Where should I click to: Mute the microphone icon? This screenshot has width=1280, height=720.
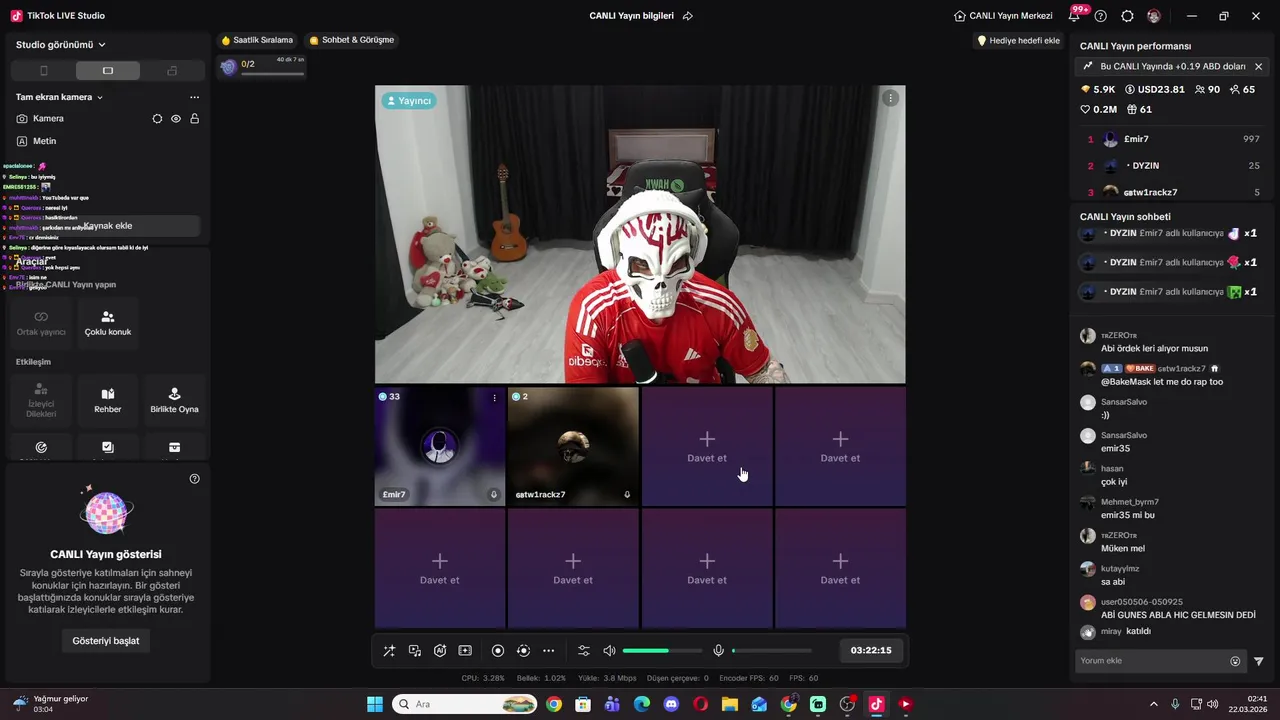(x=718, y=651)
